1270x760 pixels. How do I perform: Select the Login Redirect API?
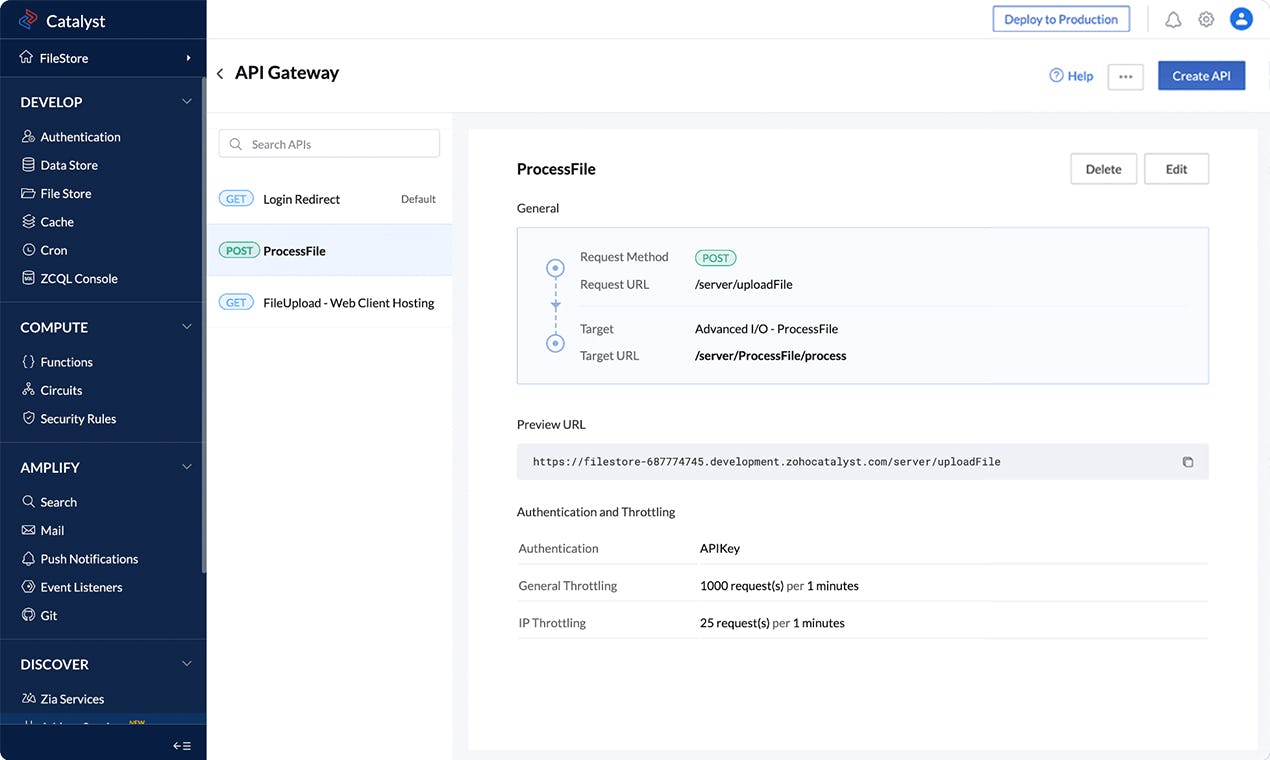click(301, 199)
